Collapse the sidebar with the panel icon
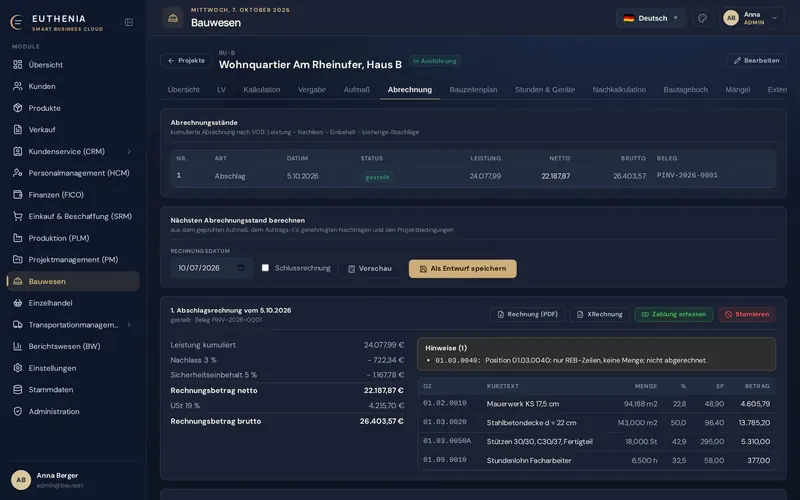 [129, 22]
